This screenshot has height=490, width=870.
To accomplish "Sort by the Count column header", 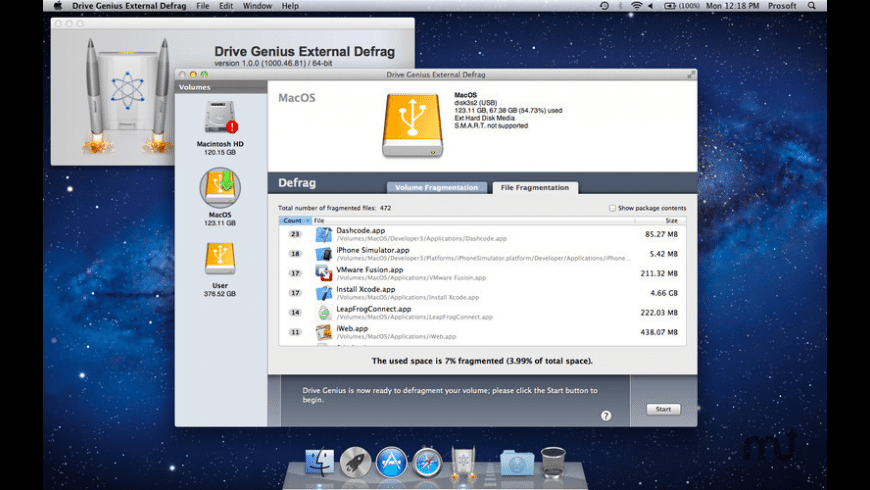I will 295,221.
